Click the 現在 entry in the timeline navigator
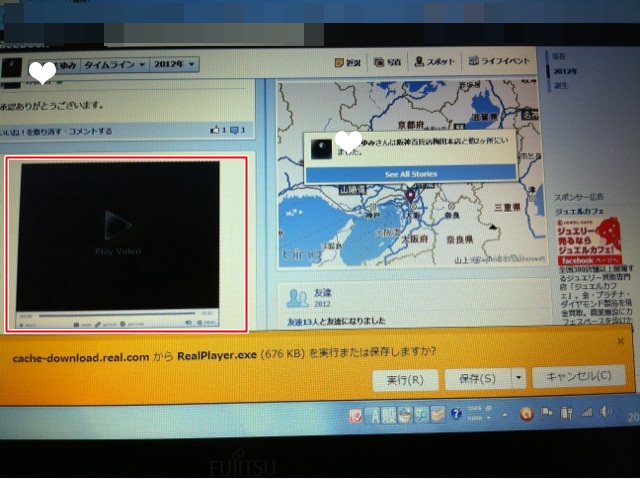The image size is (640, 479). pos(559,57)
